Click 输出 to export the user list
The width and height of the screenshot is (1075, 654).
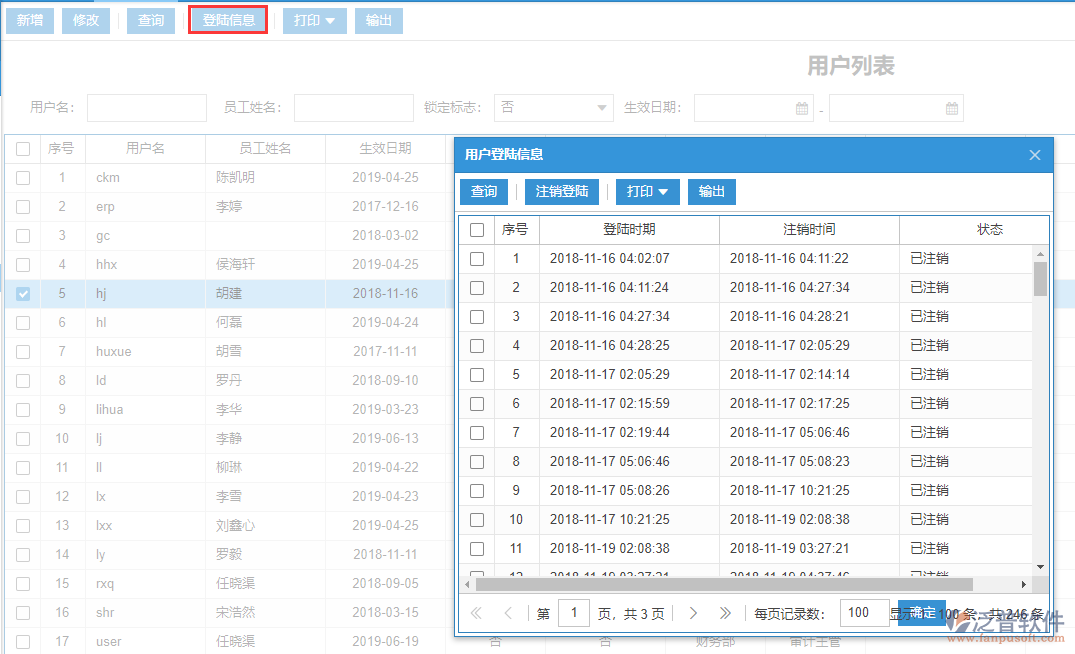click(378, 20)
